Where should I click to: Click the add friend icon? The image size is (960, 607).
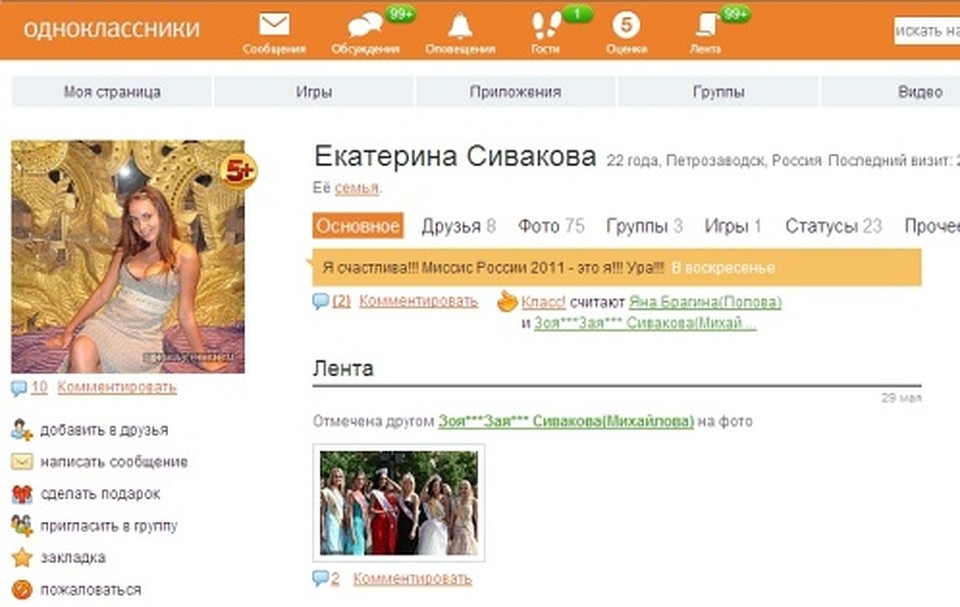(21, 430)
